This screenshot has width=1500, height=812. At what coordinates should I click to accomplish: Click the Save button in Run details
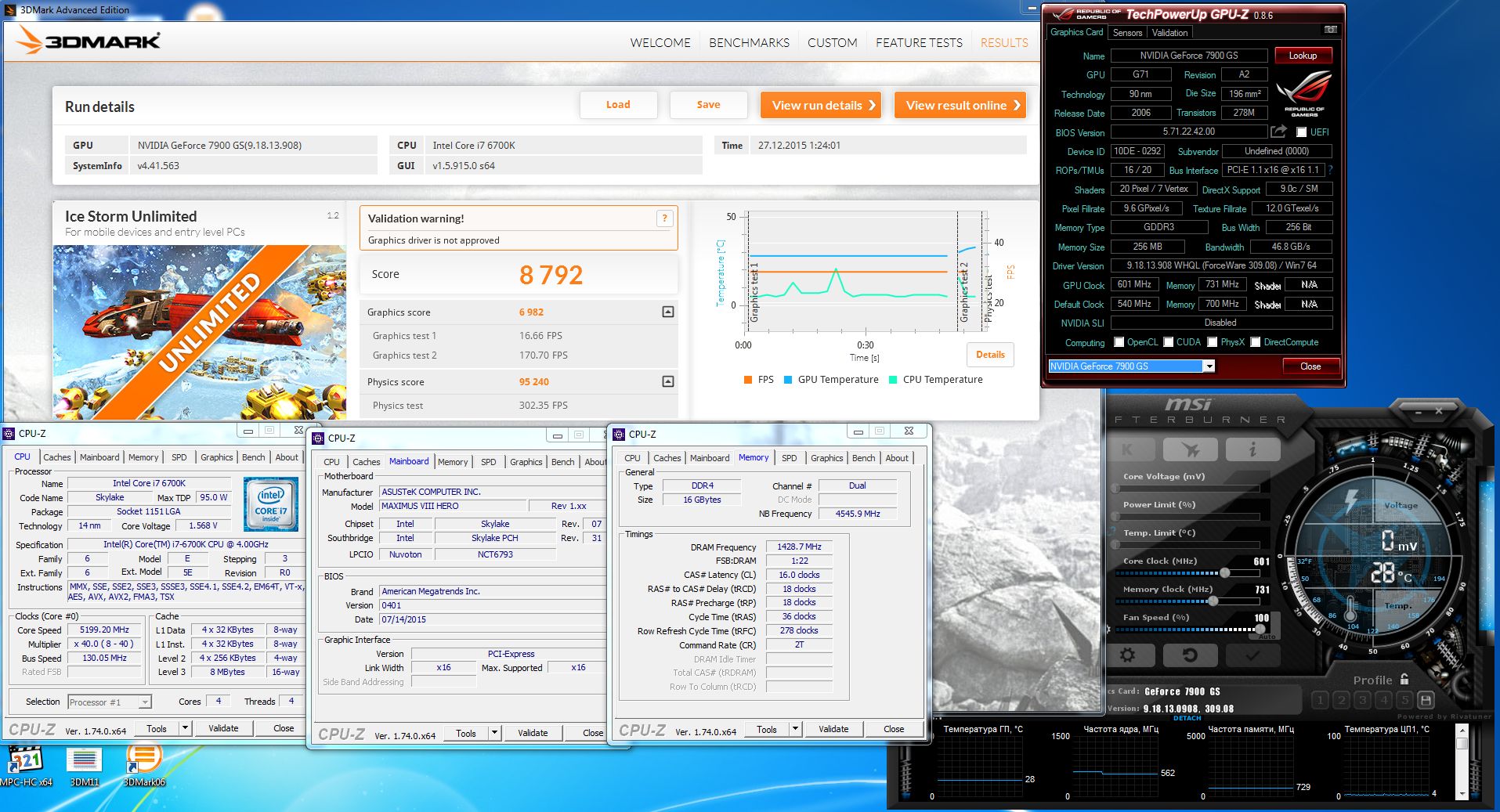(708, 105)
